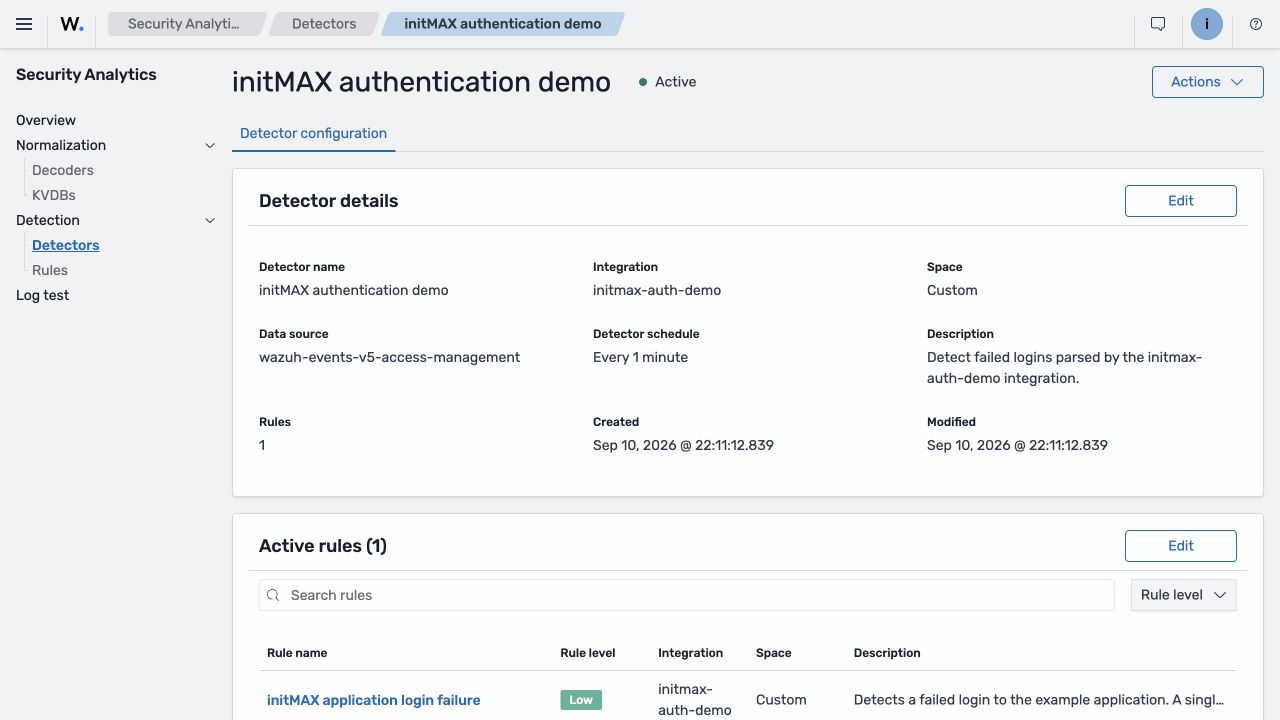Click the detector description text
Viewport: 1280px width, 720px height.
tap(1064, 368)
